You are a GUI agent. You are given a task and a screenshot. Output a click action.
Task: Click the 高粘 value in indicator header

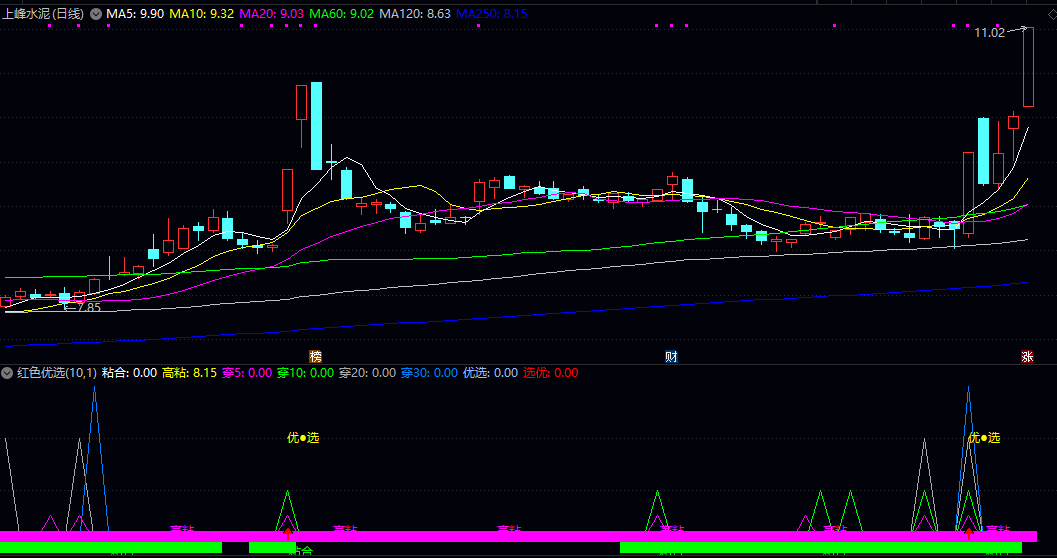coord(189,373)
